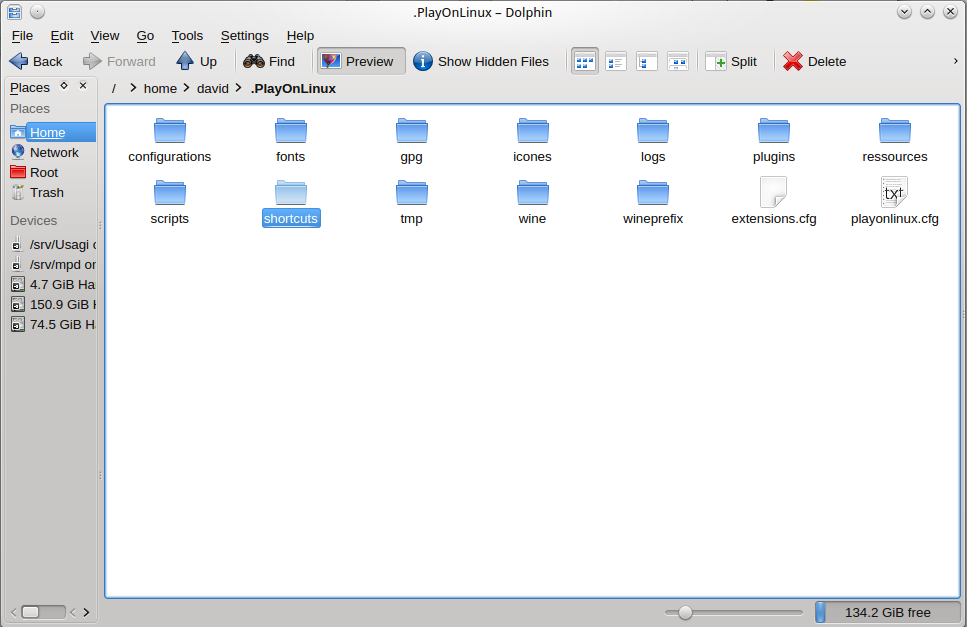The image size is (967, 627).
Task: Open the wineprefix folder
Action: pyautogui.click(x=653, y=202)
